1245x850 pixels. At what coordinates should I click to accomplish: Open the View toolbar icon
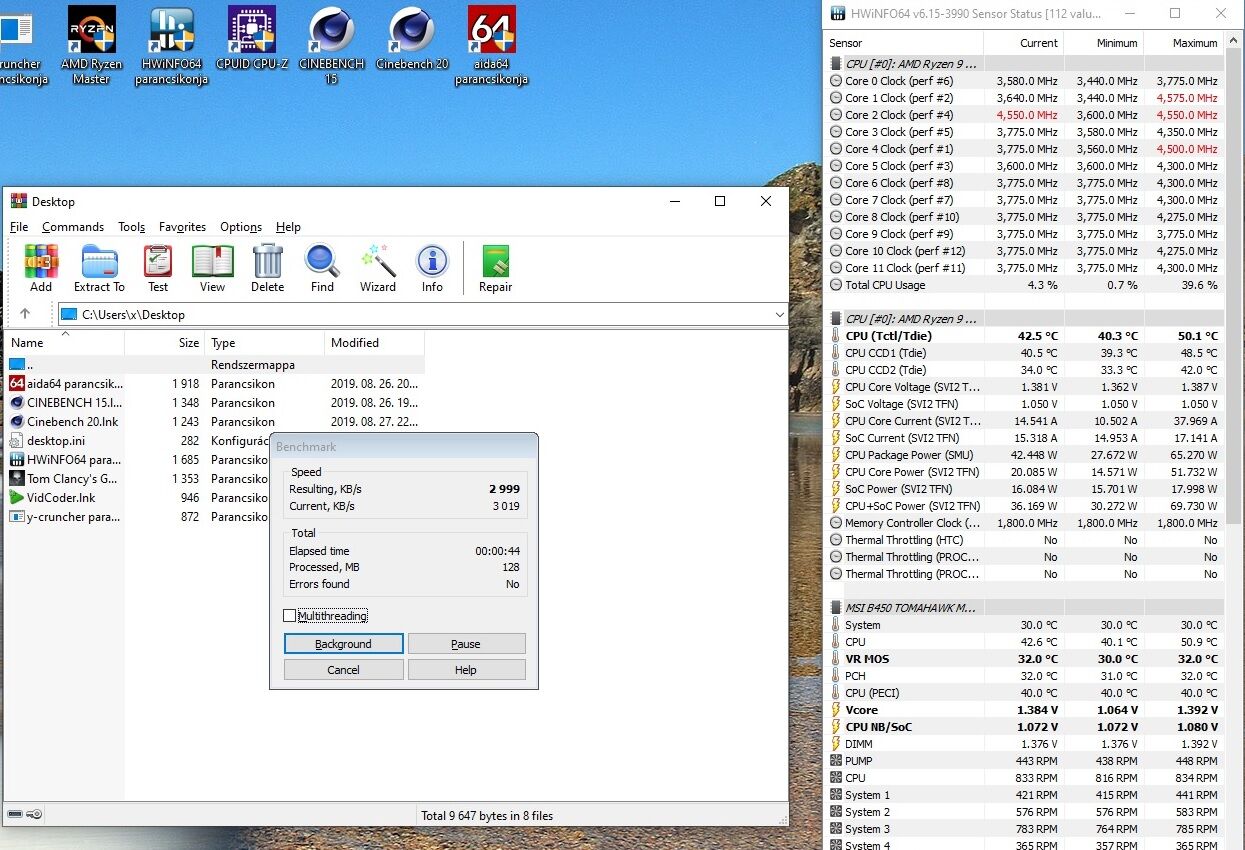click(212, 269)
